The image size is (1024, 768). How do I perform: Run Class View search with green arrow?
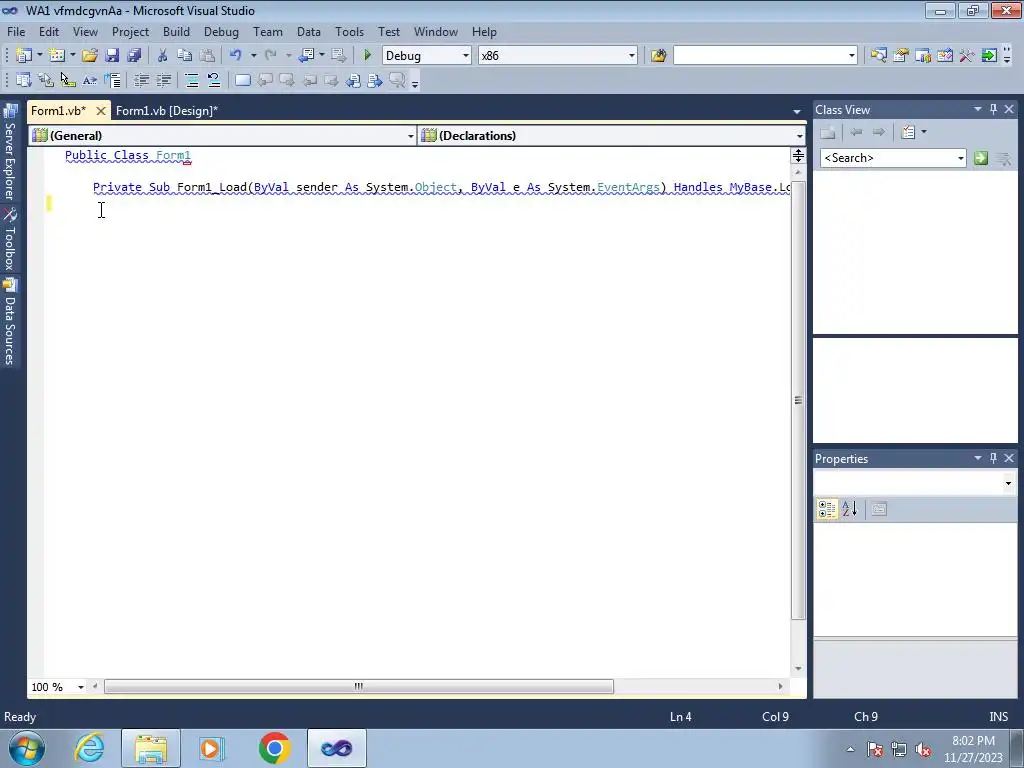(980, 158)
